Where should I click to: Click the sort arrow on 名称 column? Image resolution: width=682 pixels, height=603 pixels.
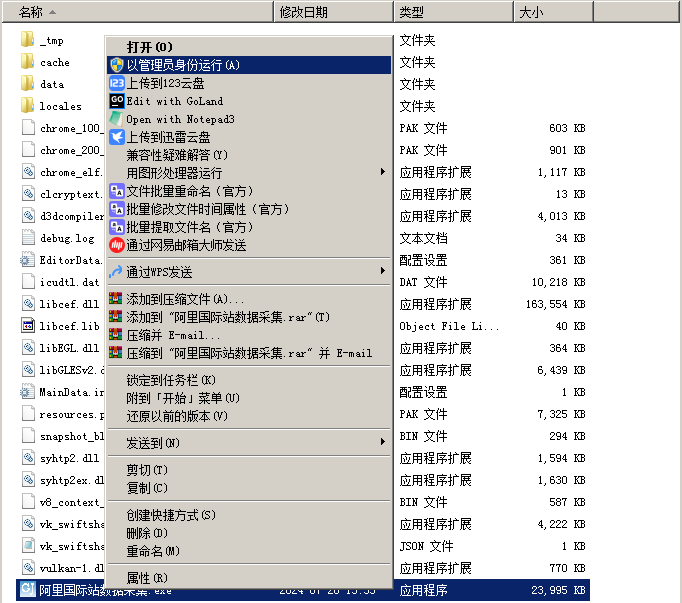tap(53, 12)
